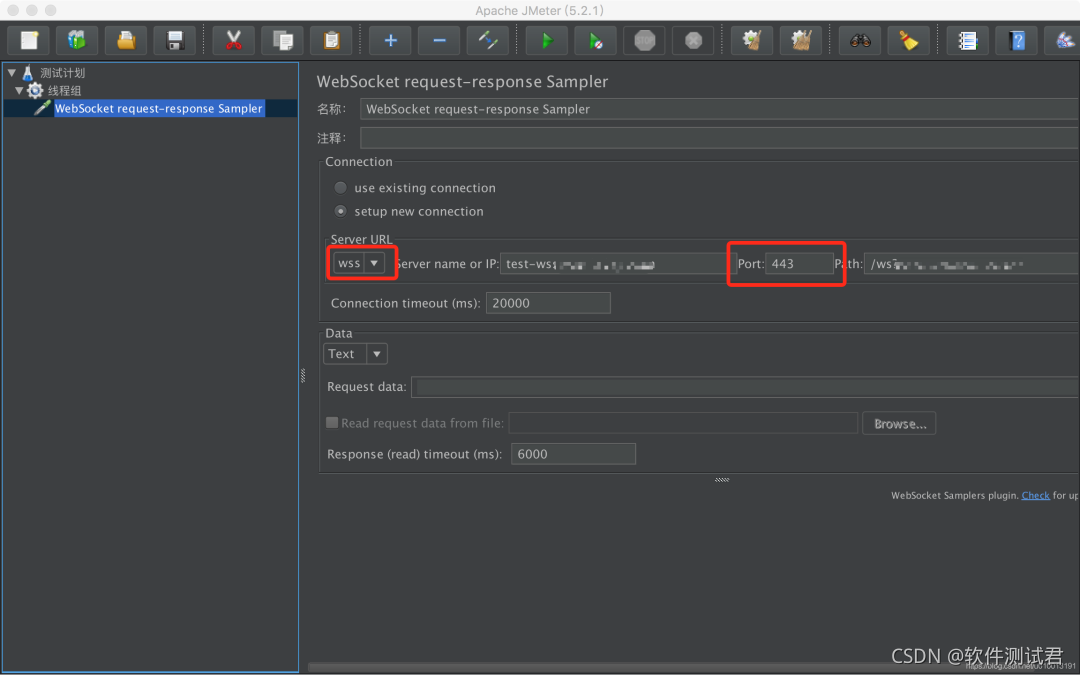Collapse the 线程组 tree node arrow
The height and width of the screenshot is (675, 1080).
pyautogui.click(x=19, y=90)
